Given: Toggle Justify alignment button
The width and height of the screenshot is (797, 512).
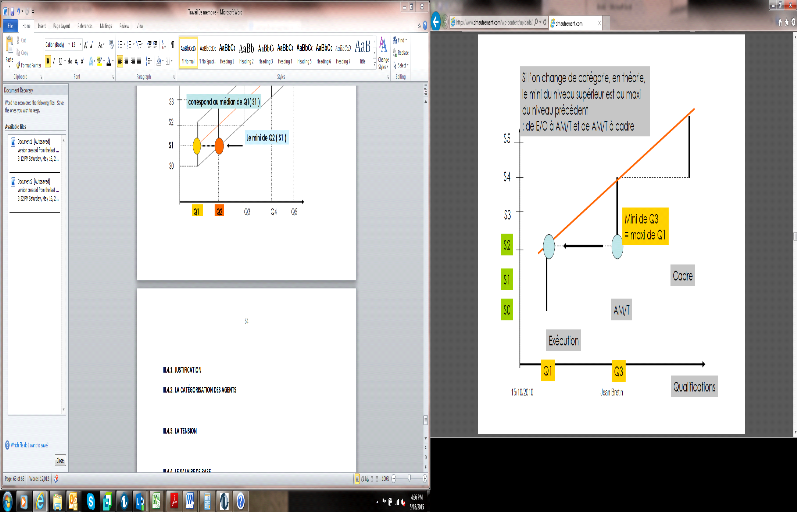Looking at the screenshot, I should [x=139, y=61].
